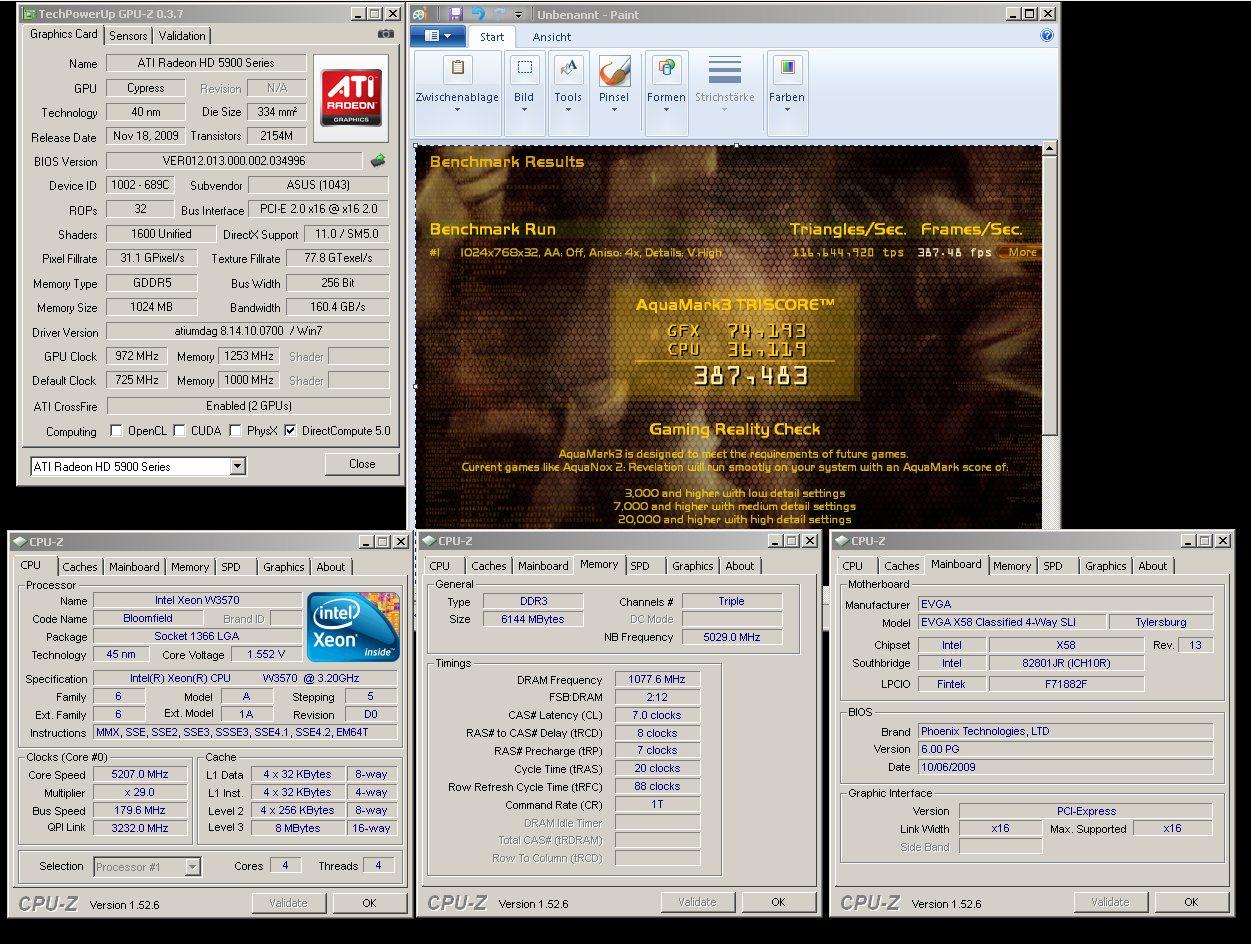Toggle the CUDA checkbox in GPU-Z
Viewport: 1251px width, 944px height.
pyautogui.click(x=180, y=431)
